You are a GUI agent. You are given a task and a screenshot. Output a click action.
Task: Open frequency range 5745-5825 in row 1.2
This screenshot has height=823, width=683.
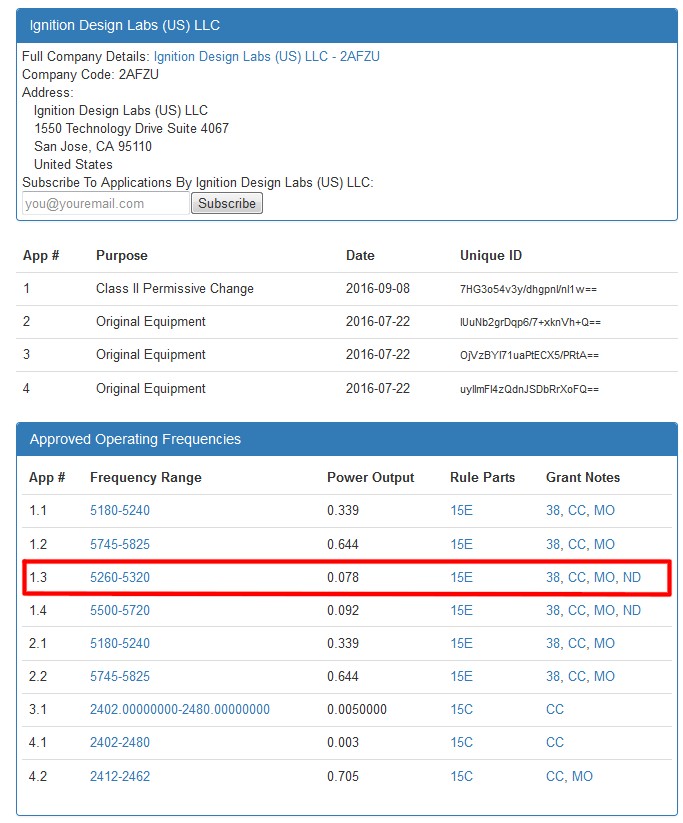coord(120,544)
